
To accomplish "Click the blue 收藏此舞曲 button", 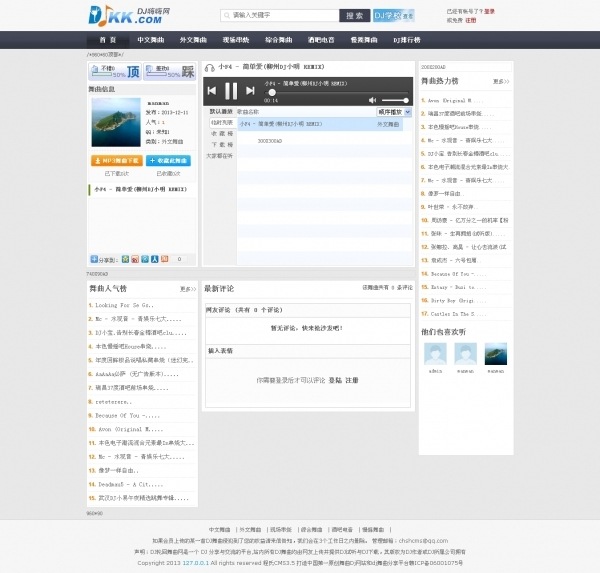I will click(168, 160).
